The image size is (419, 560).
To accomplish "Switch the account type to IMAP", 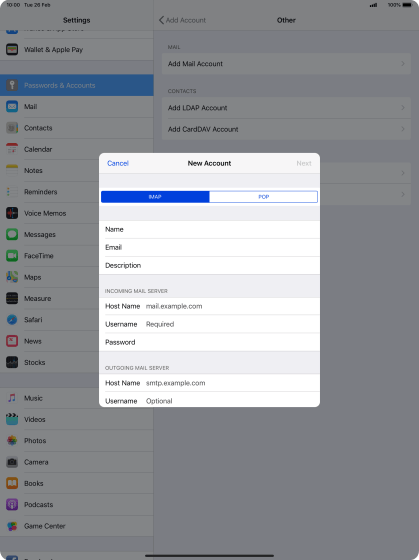I will click(155, 197).
